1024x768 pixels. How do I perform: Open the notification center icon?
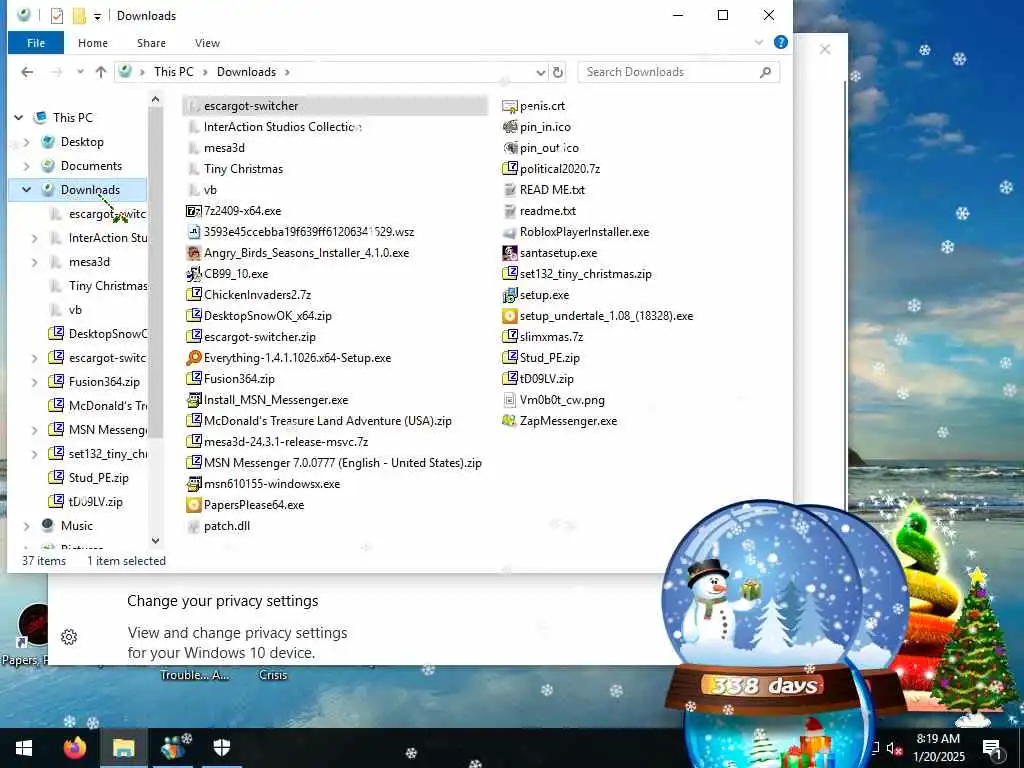pyautogui.click(x=993, y=748)
